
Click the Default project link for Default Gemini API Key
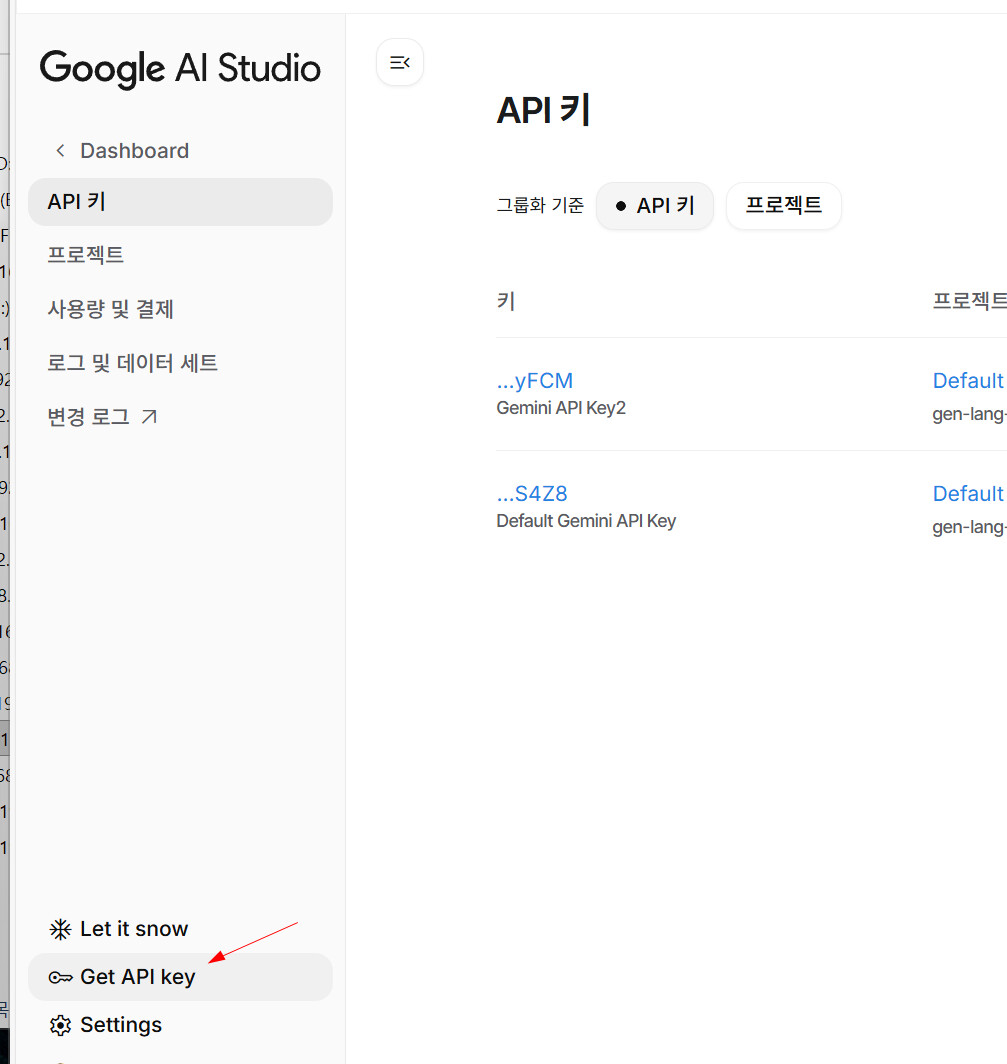pos(968,494)
